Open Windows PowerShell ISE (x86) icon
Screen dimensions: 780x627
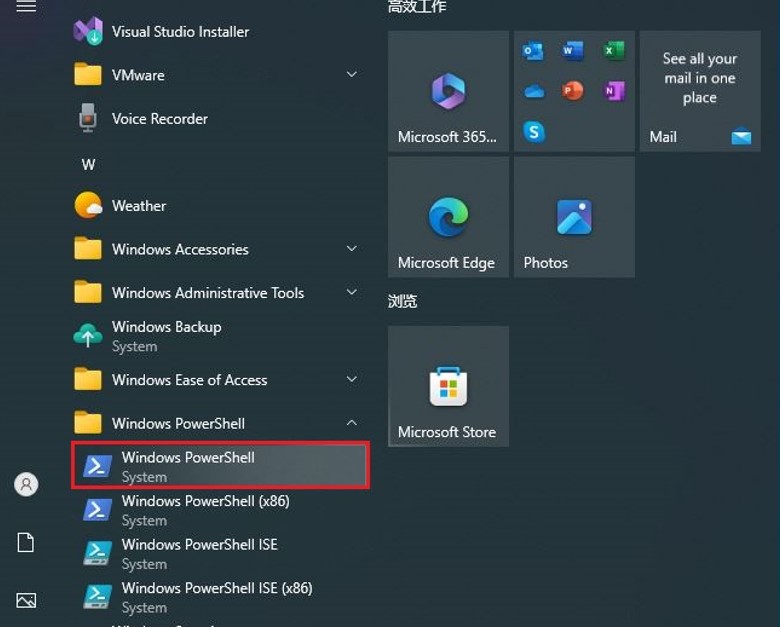[97, 597]
